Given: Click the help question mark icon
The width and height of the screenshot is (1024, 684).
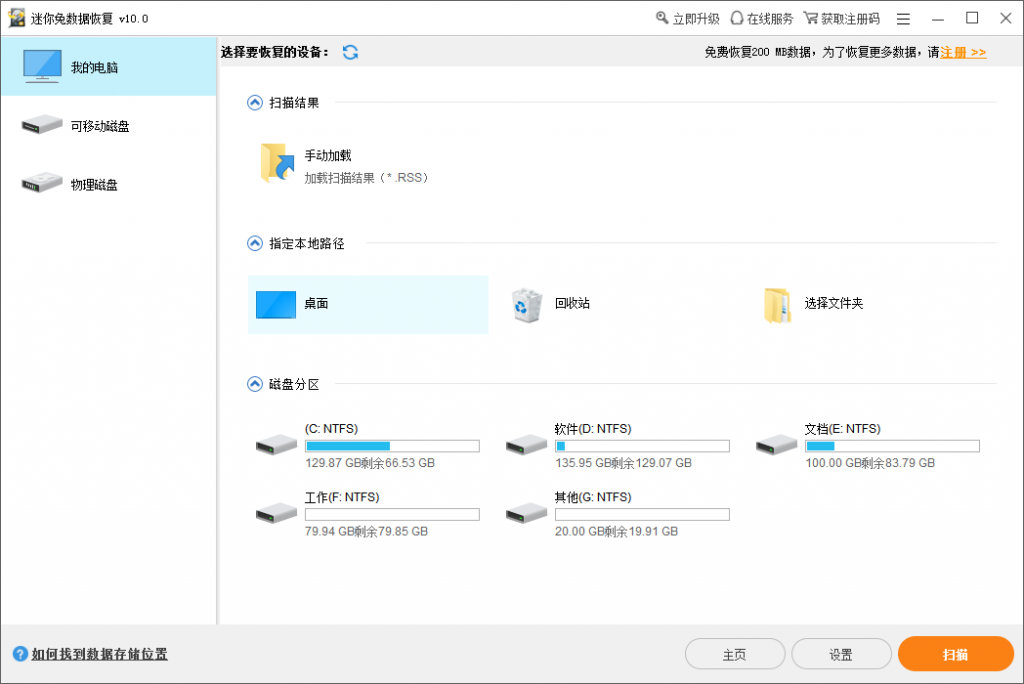Looking at the screenshot, I should click(x=20, y=653).
